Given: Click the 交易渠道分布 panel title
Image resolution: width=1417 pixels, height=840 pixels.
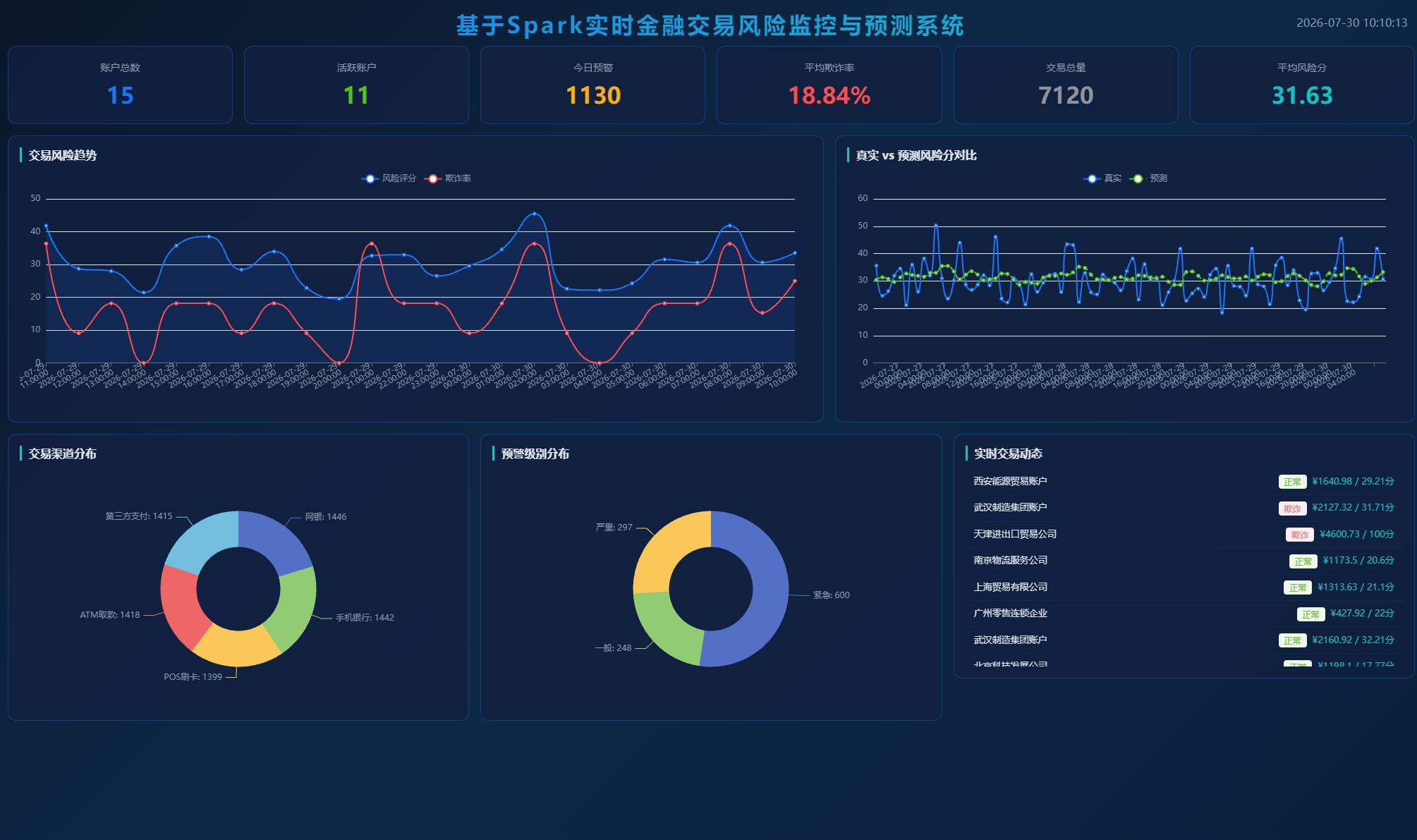Looking at the screenshot, I should (x=62, y=454).
